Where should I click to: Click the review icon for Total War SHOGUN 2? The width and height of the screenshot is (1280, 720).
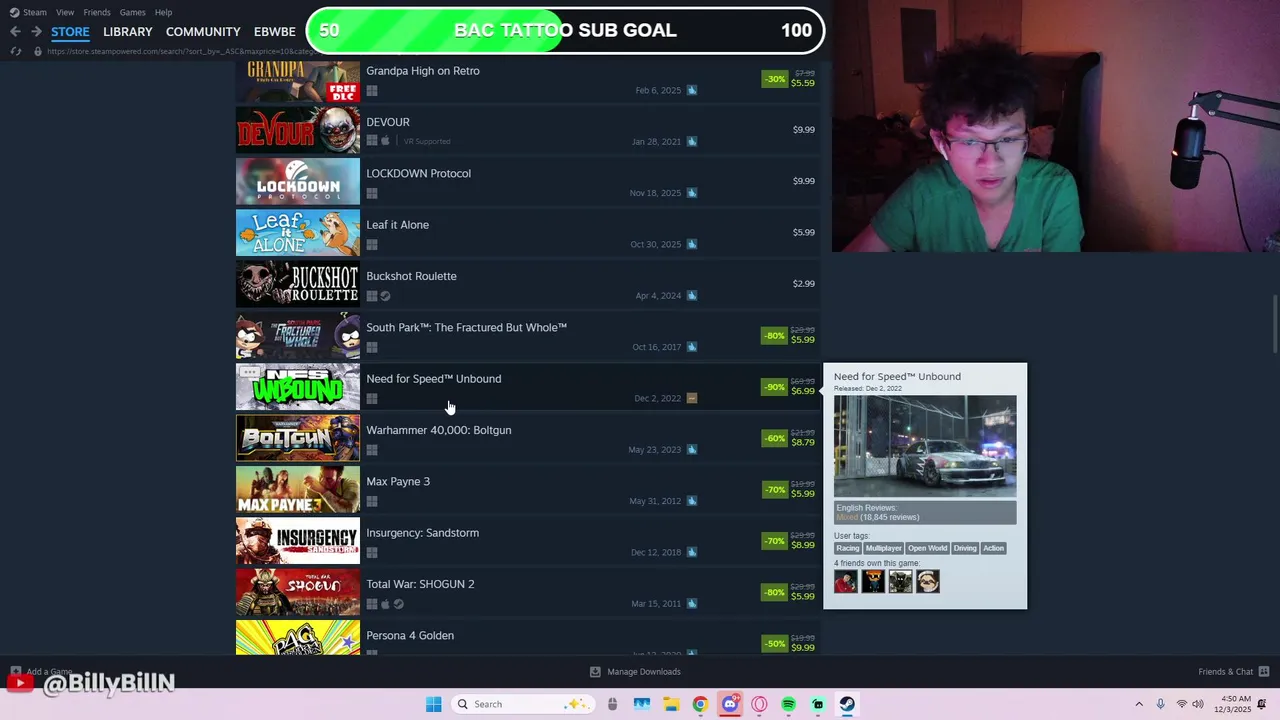tap(692, 604)
